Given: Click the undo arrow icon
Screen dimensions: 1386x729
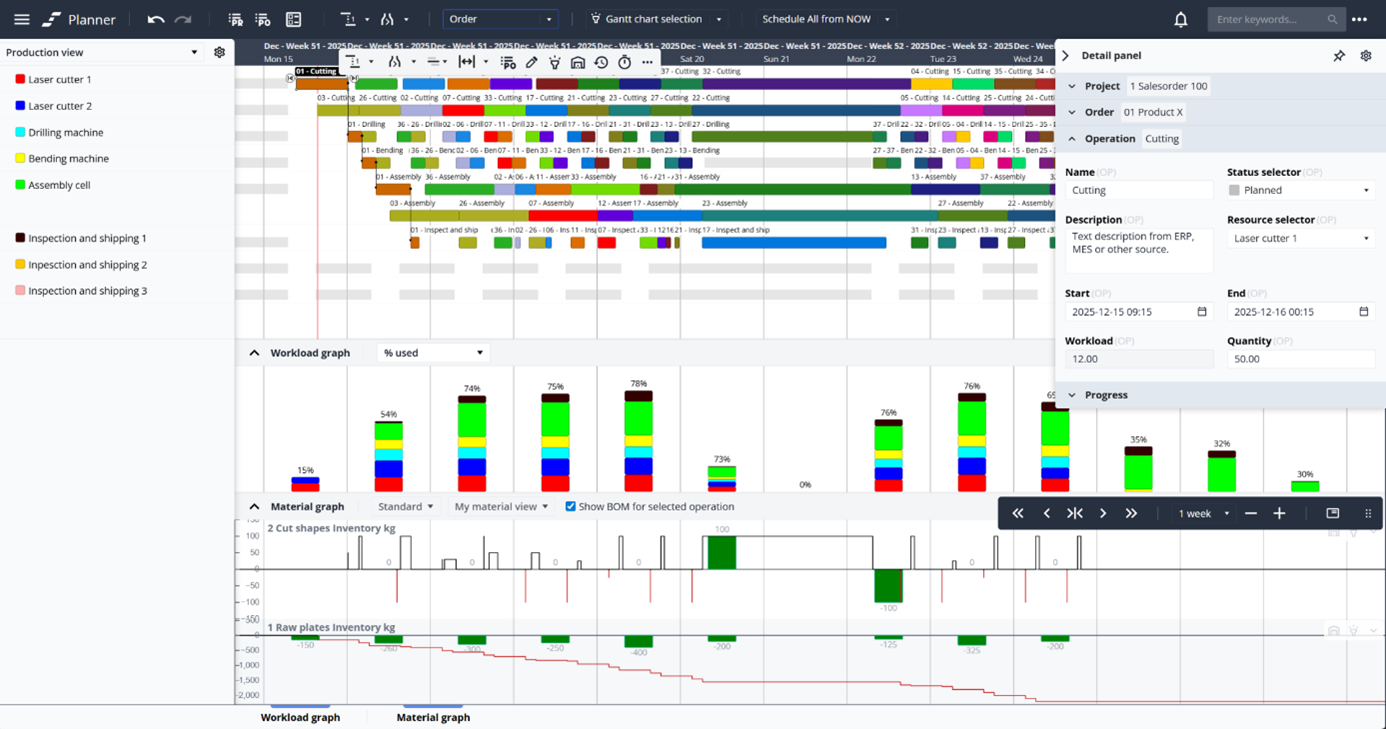Looking at the screenshot, I should coord(155,19).
